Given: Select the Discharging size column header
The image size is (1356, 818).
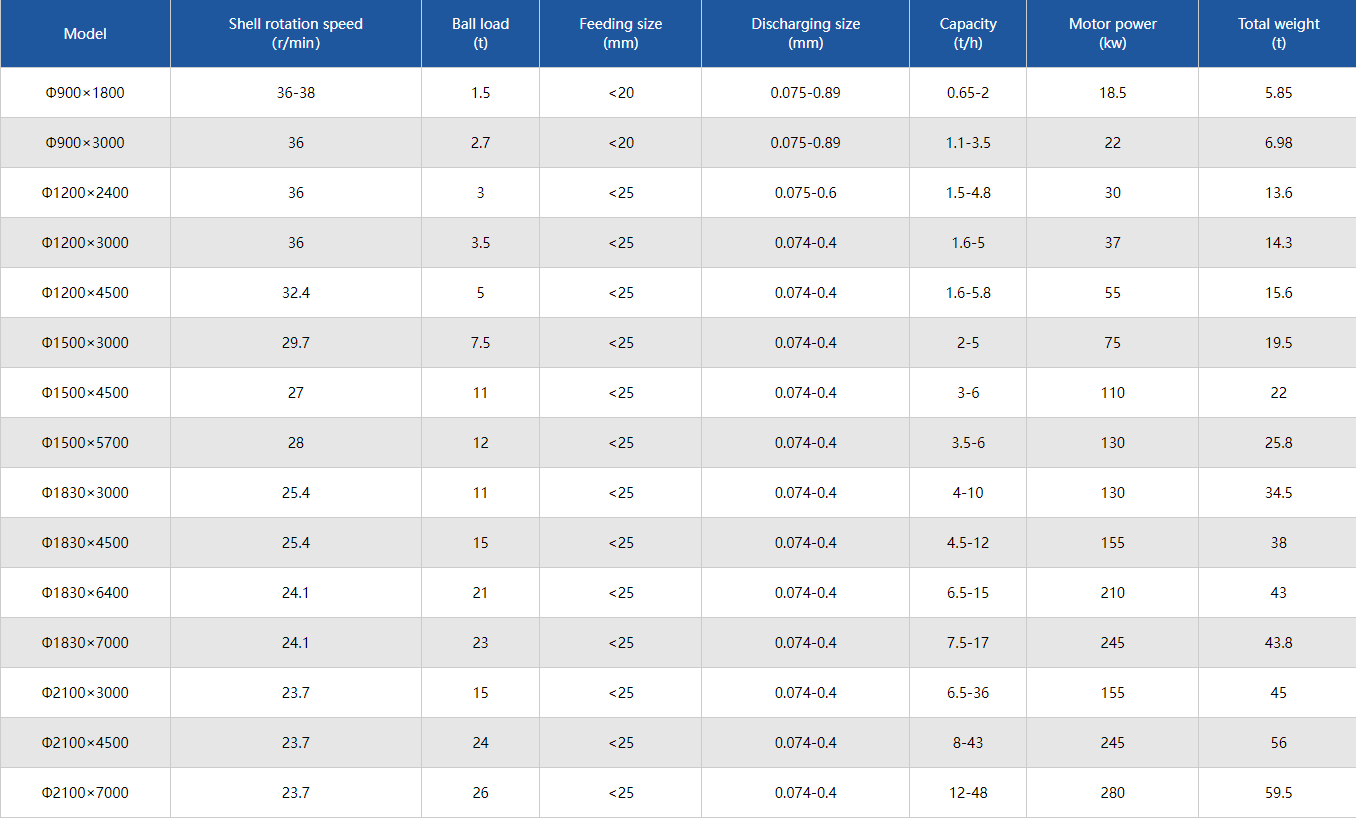Looking at the screenshot, I should pyautogui.click(x=805, y=34).
